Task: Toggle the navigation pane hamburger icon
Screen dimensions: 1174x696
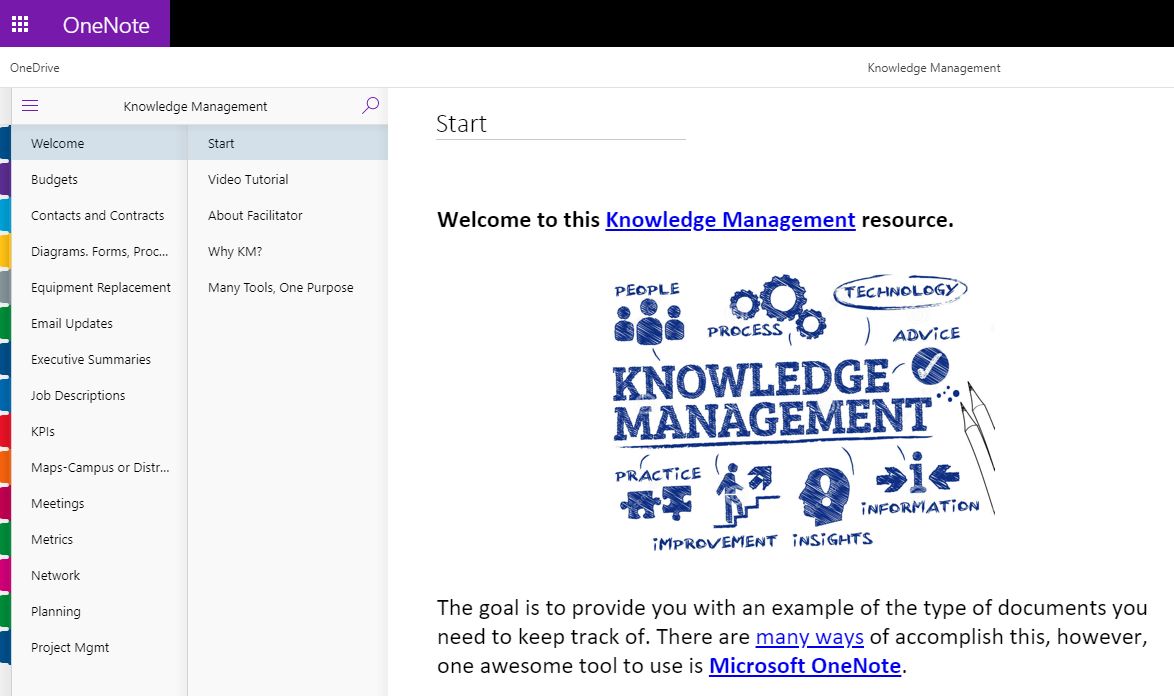Action: pos(30,106)
